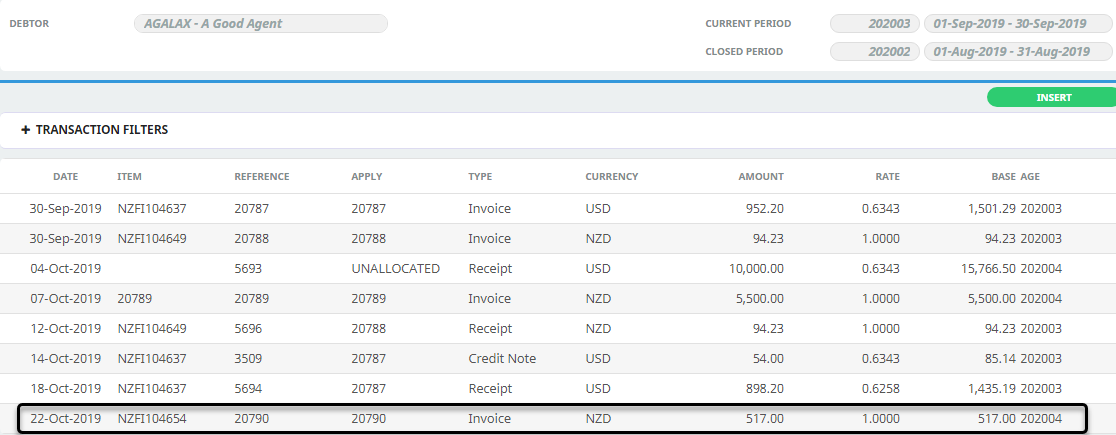
Task: Sort by the DATE column header
Action: 65,177
